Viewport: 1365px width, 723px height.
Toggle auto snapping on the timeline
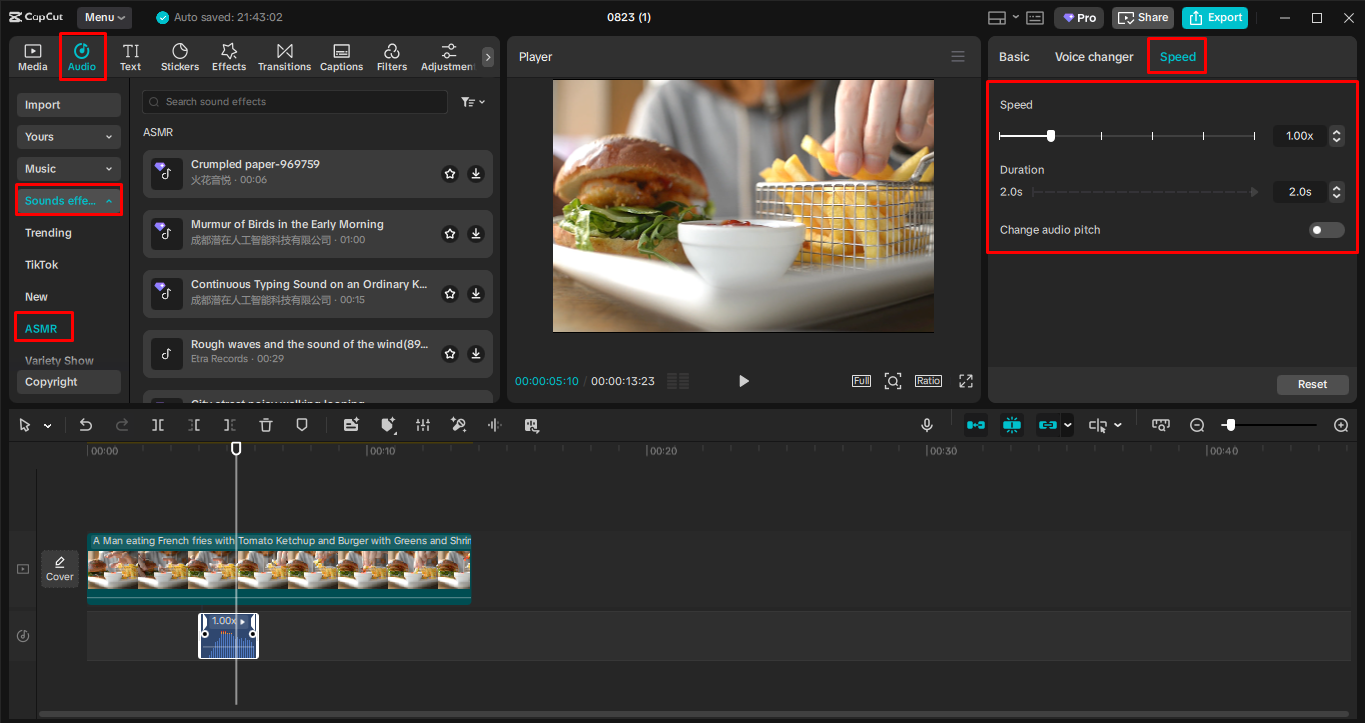click(1012, 425)
